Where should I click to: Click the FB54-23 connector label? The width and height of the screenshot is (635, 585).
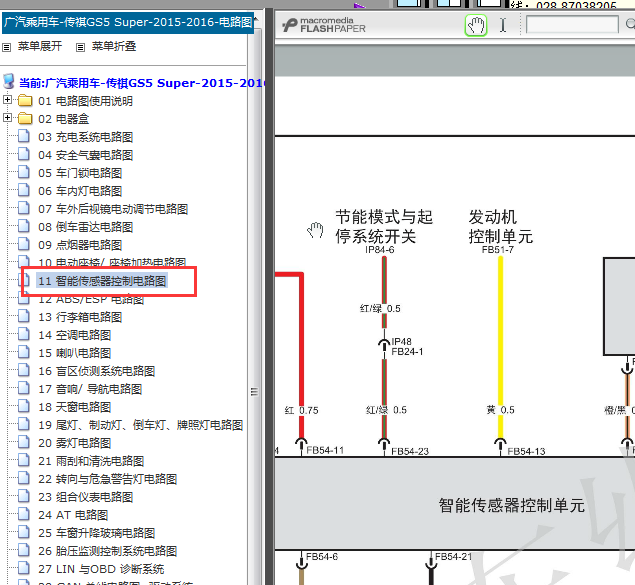(410, 451)
